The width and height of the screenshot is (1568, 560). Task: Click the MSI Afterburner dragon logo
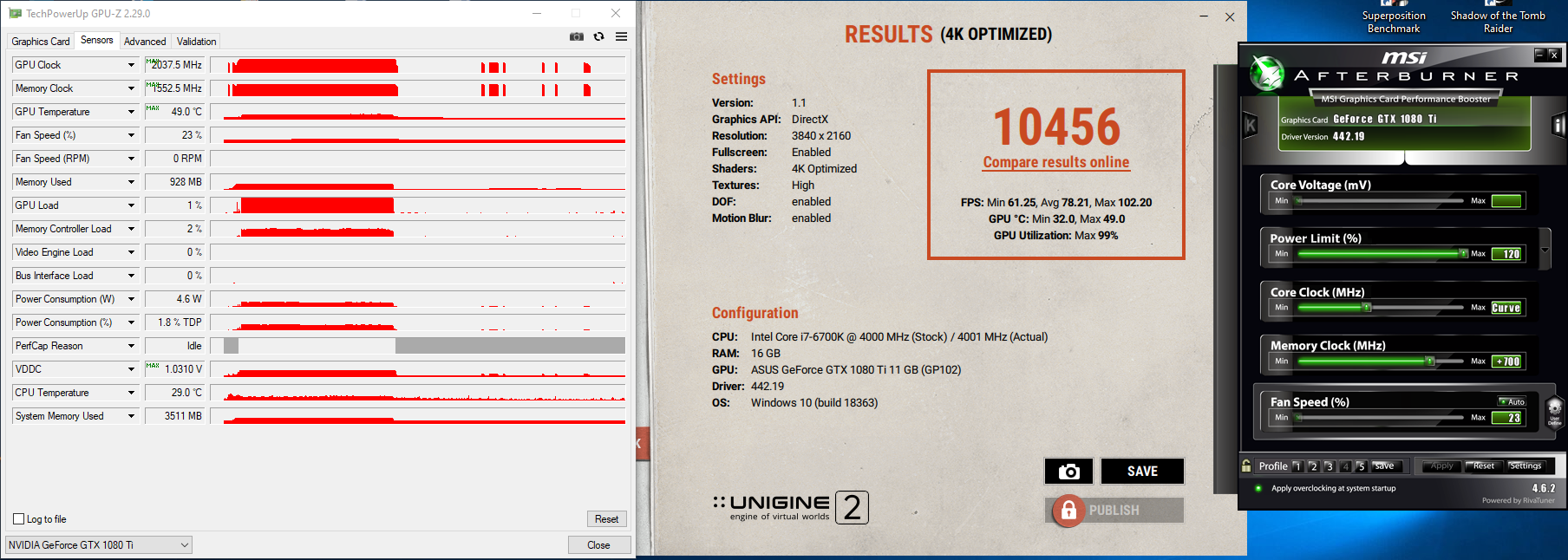[1267, 73]
